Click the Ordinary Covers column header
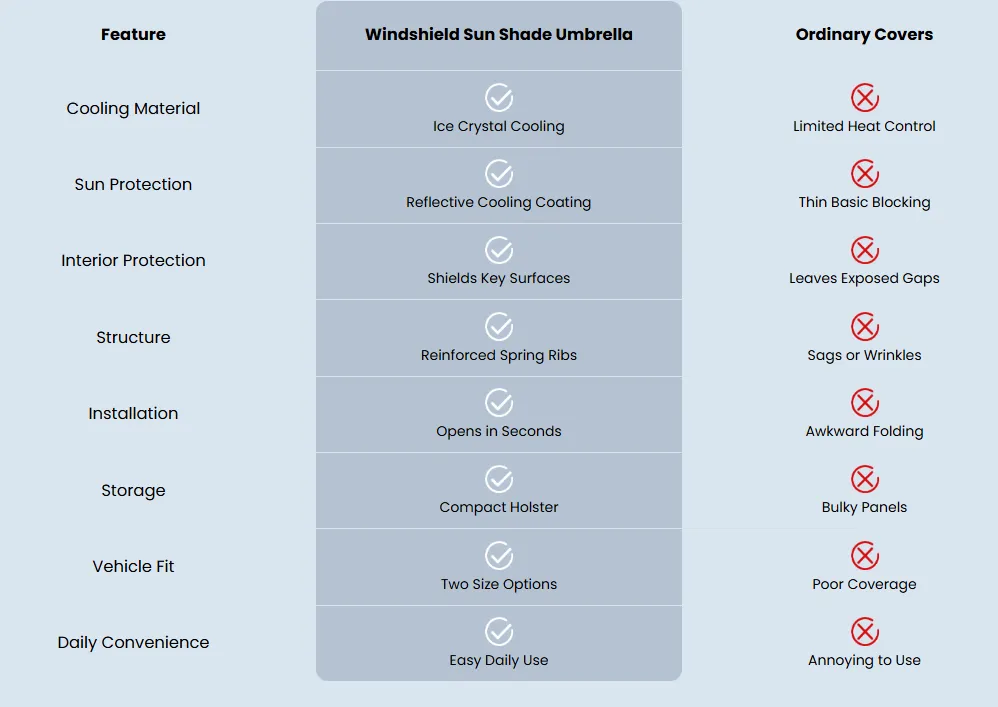 (864, 34)
